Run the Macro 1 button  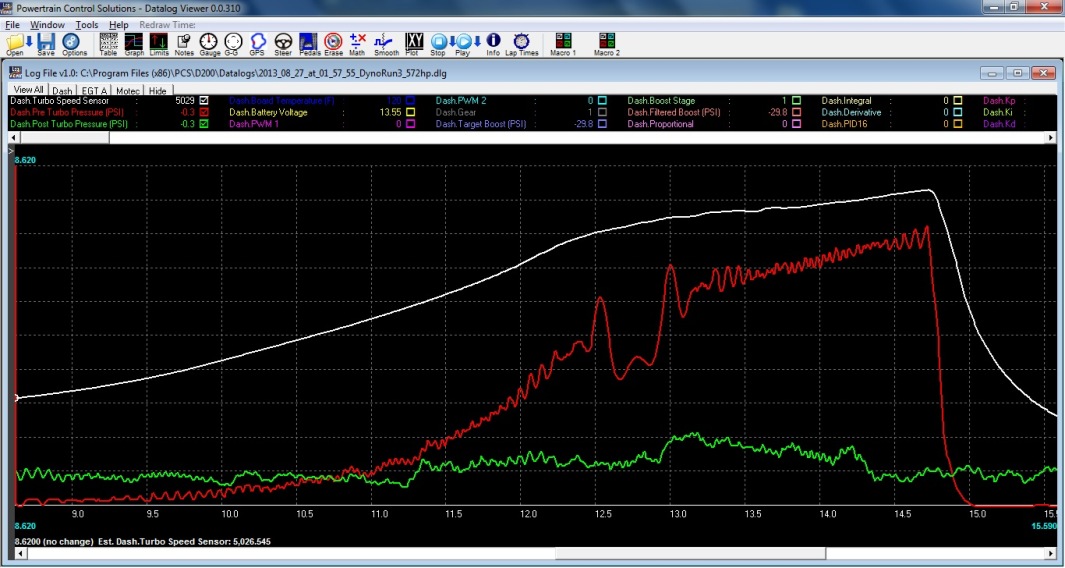tap(563, 43)
